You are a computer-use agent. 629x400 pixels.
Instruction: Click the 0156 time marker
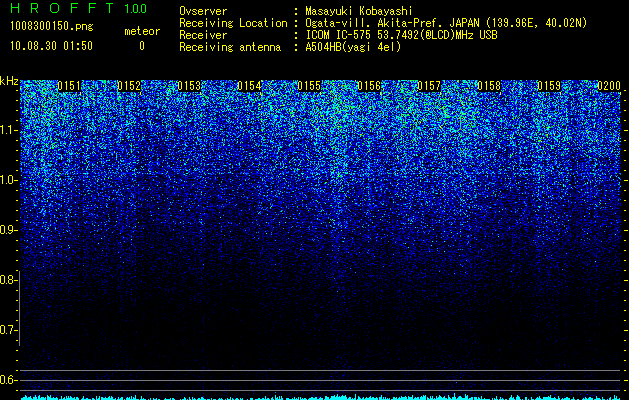click(369, 86)
